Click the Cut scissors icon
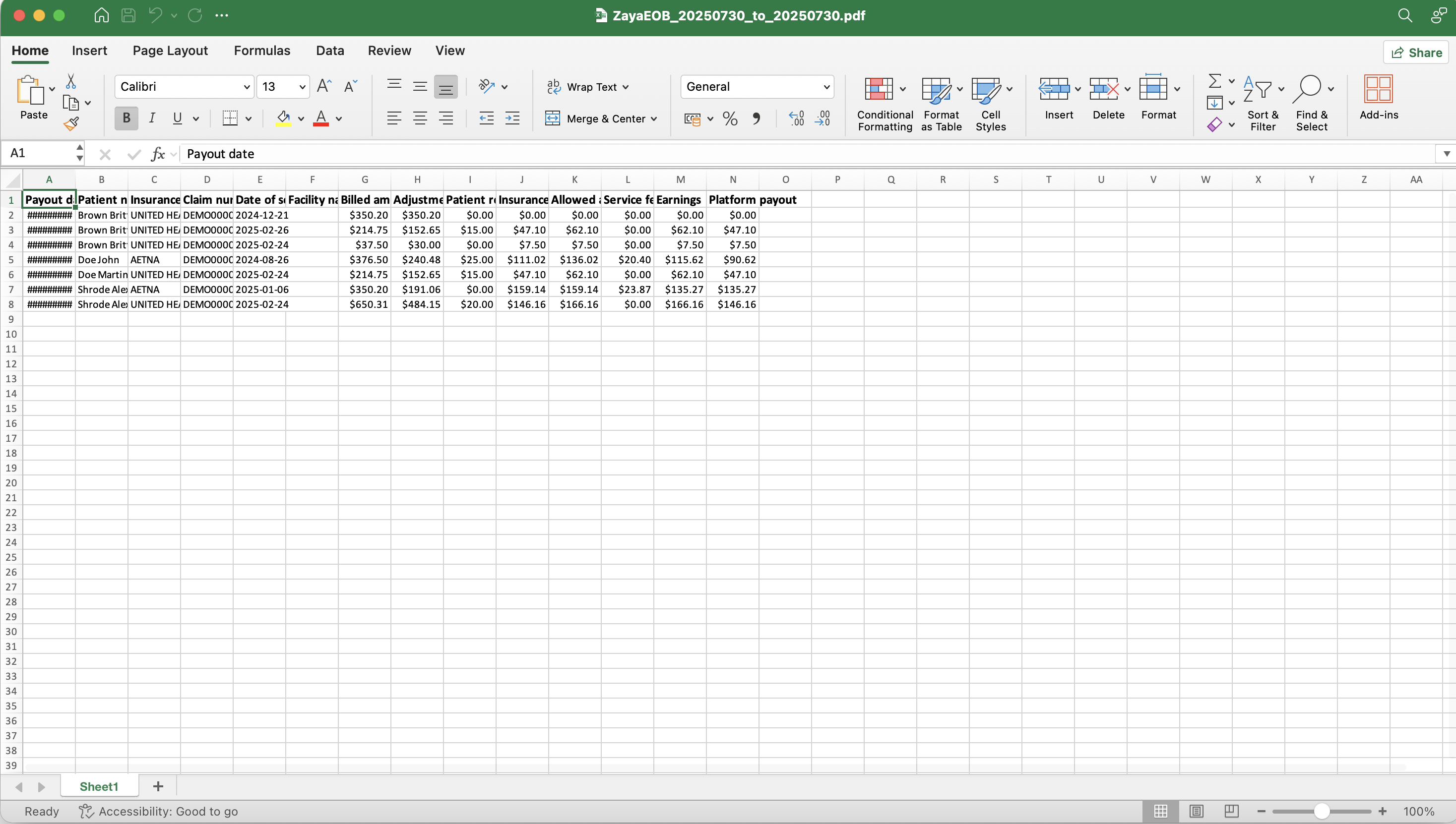 71,81
